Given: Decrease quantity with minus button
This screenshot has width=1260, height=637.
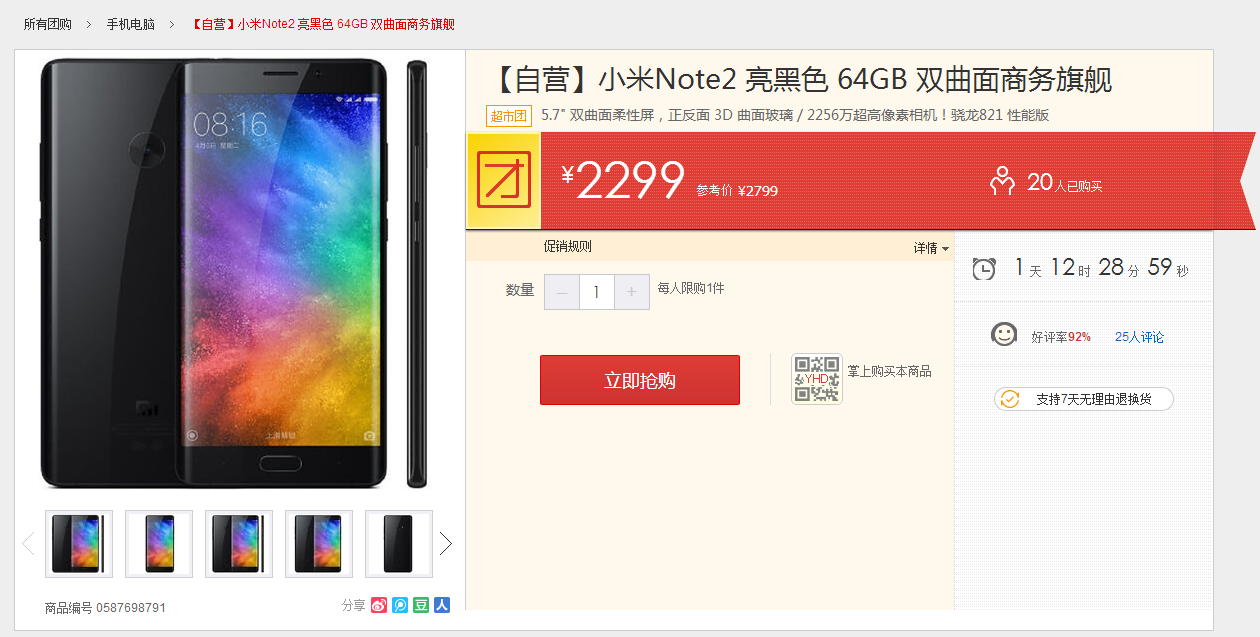Looking at the screenshot, I should coord(562,292).
